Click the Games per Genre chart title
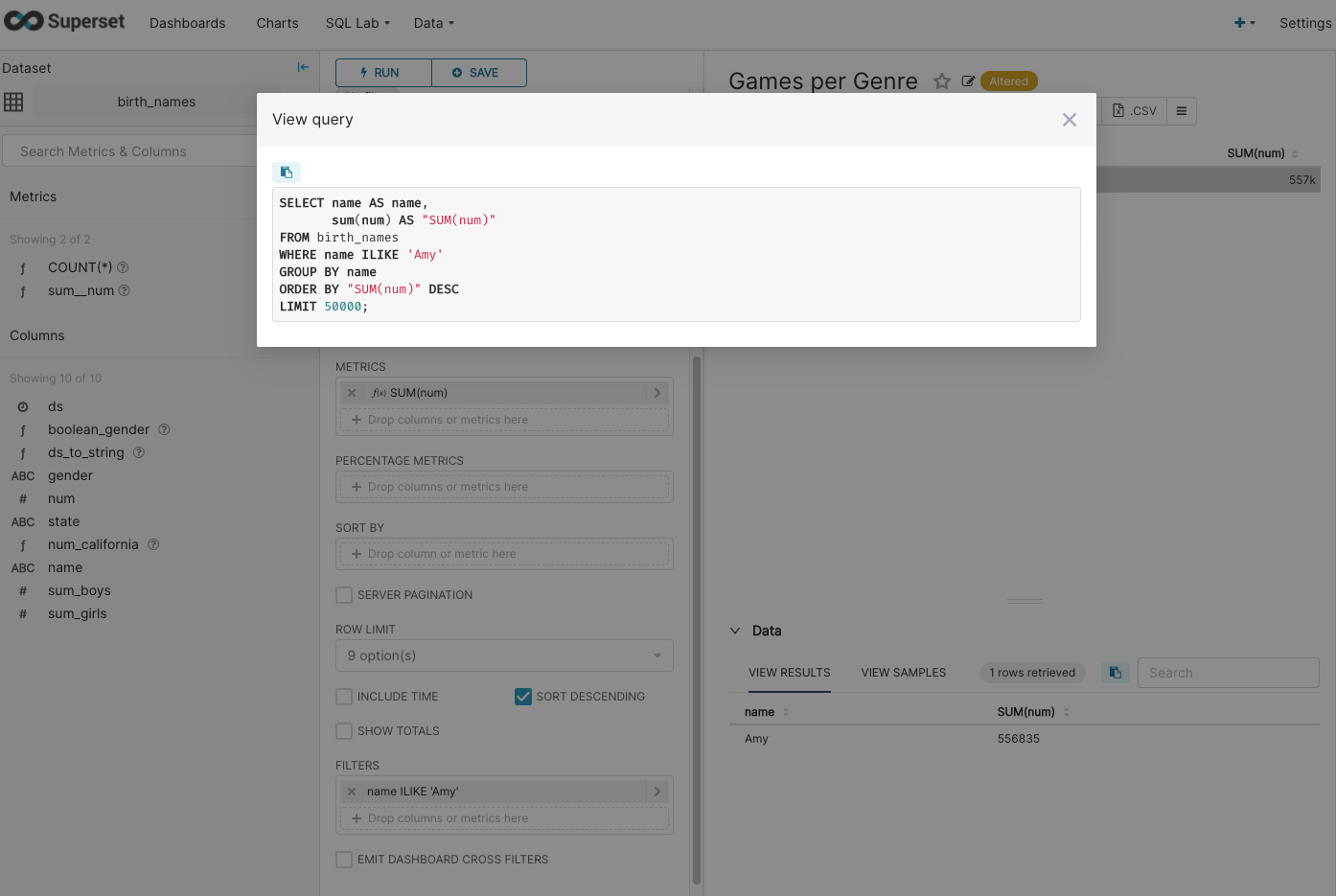 pos(823,81)
